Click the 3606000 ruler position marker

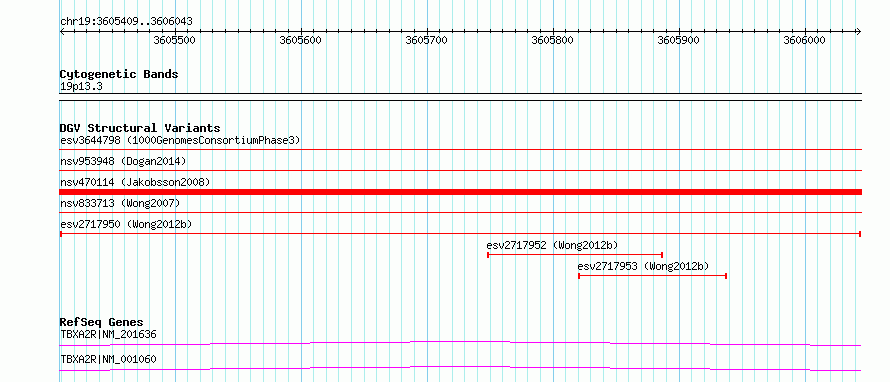(x=805, y=40)
